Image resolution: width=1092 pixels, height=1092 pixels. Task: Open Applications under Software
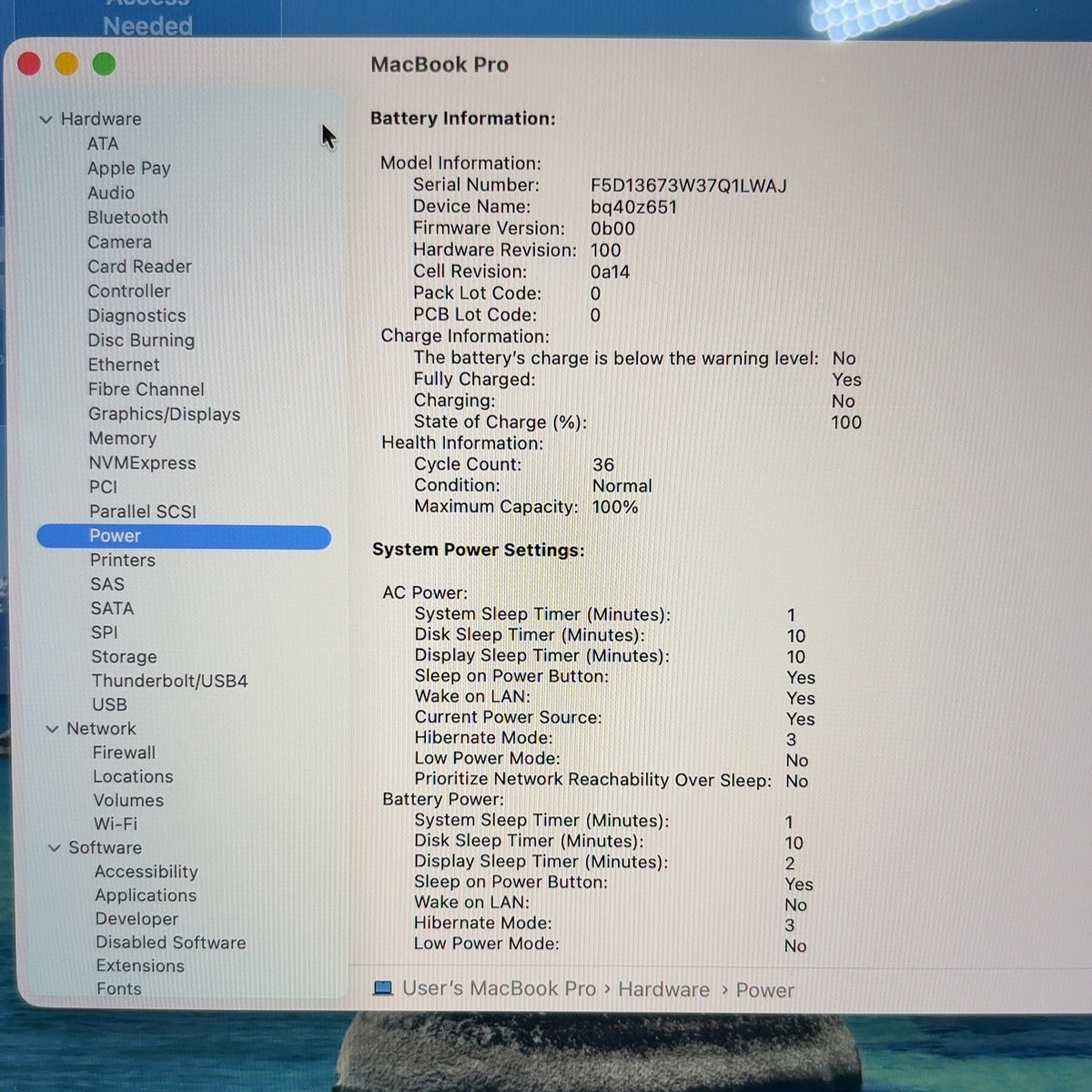click(x=146, y=895)
